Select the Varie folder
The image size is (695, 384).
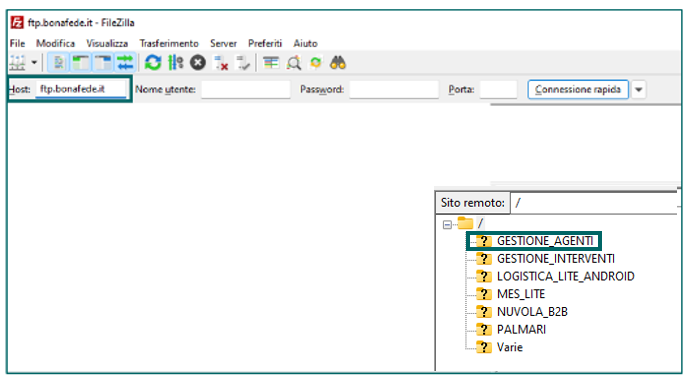pyautogui.click(x=499, y=347)
